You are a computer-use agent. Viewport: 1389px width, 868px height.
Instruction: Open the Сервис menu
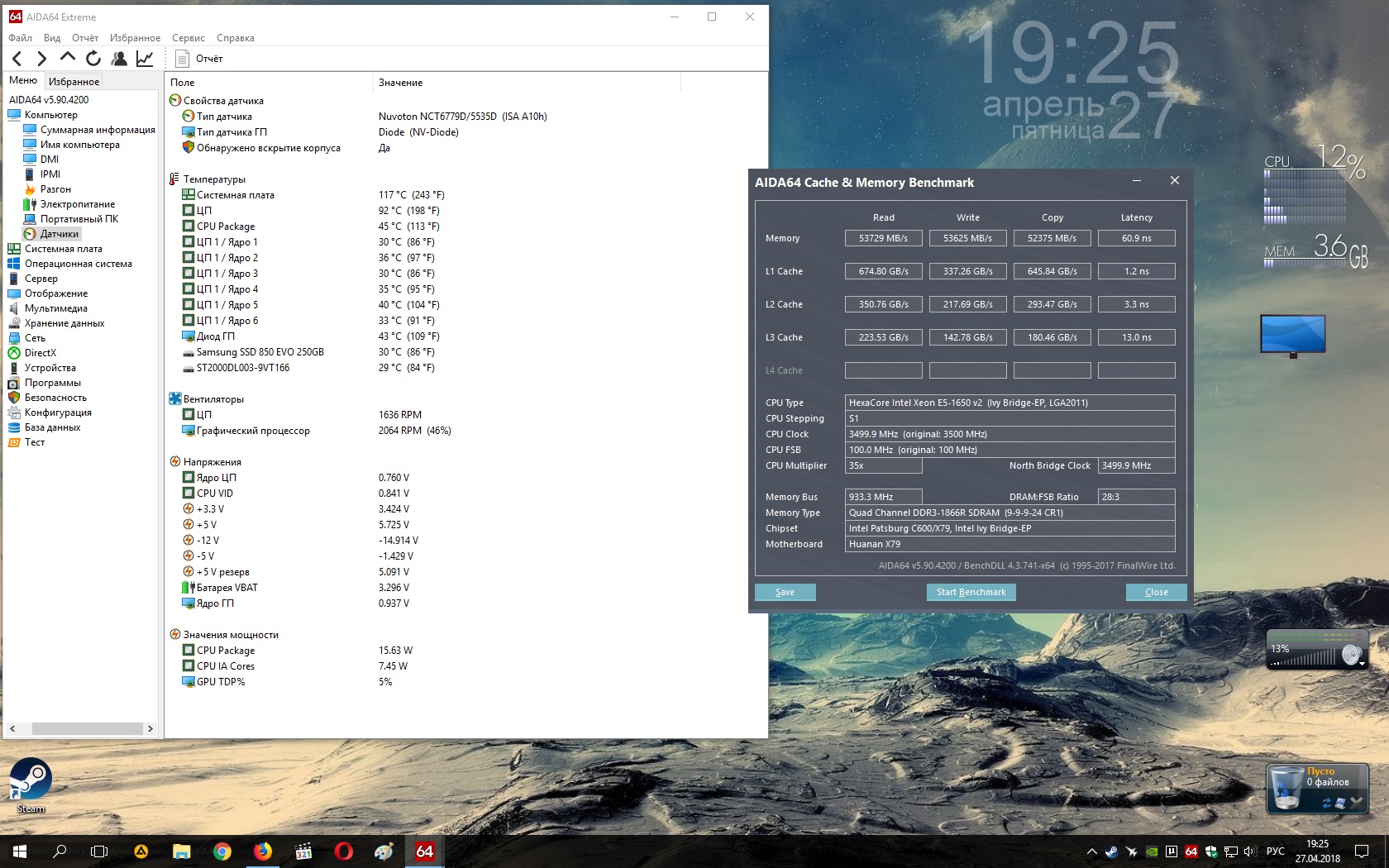pyautogui.click(x=189, y=38)
